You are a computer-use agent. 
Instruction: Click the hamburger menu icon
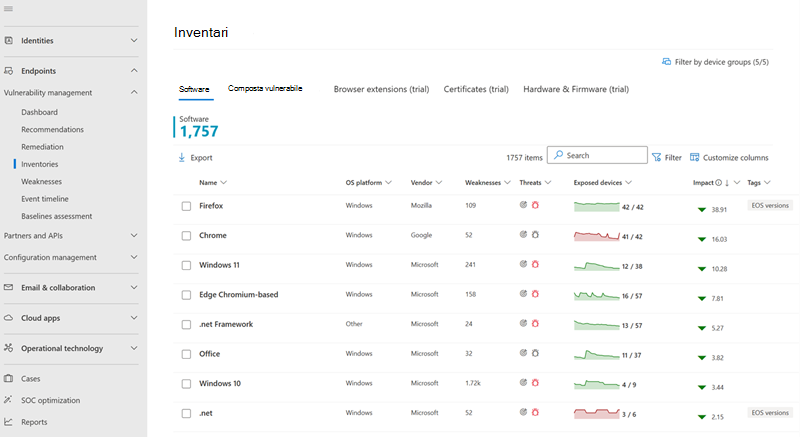(8, 9)
